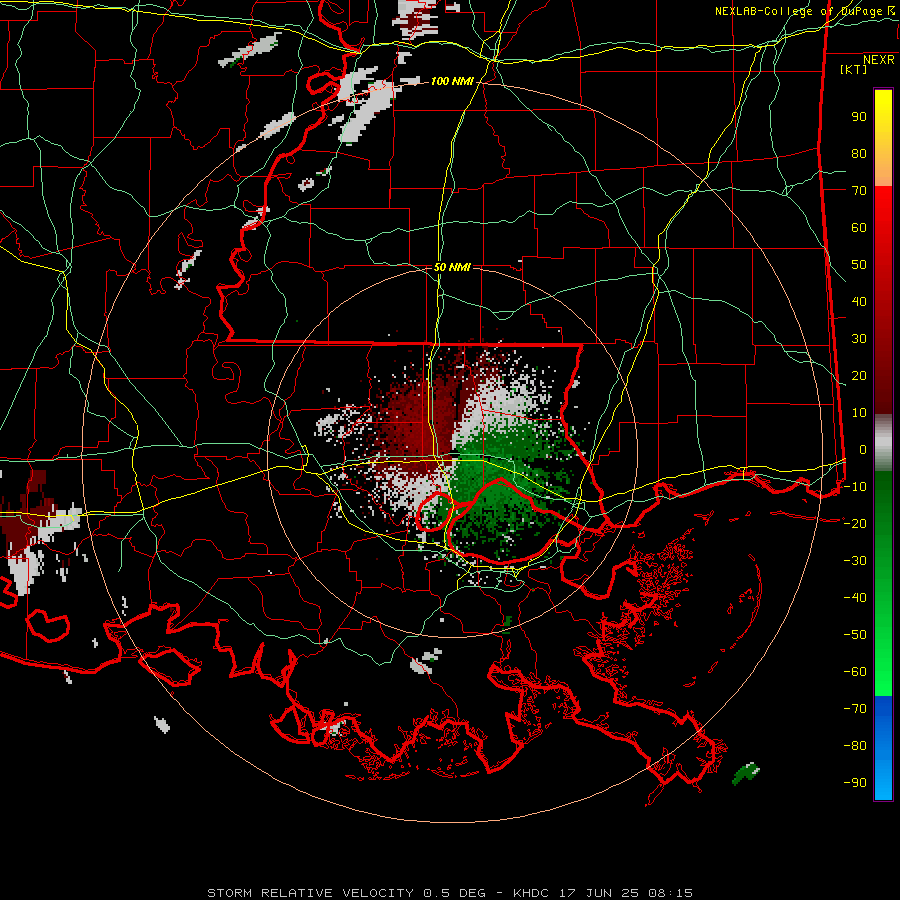The image size is (900, 900).
Task: Select the -10 value on velocity scale
Action: (x=855, y=487)
